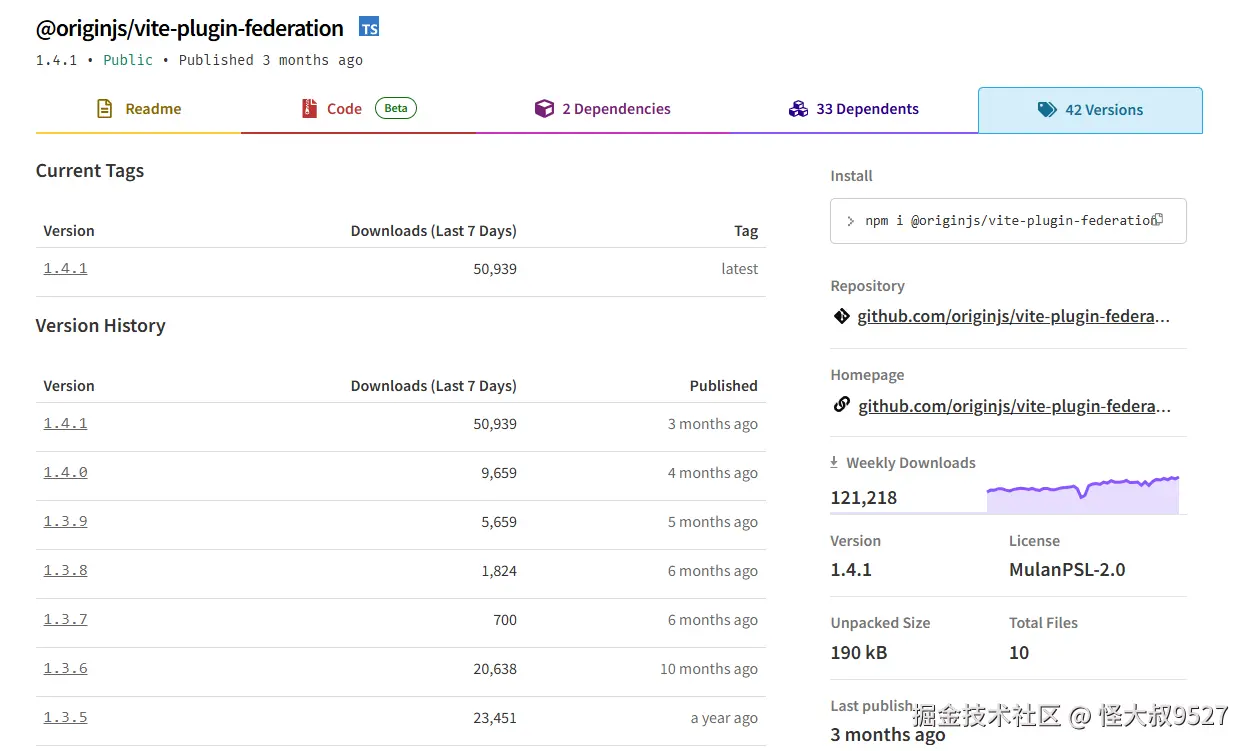Click the Dependents cubes icon

(798, 109)
